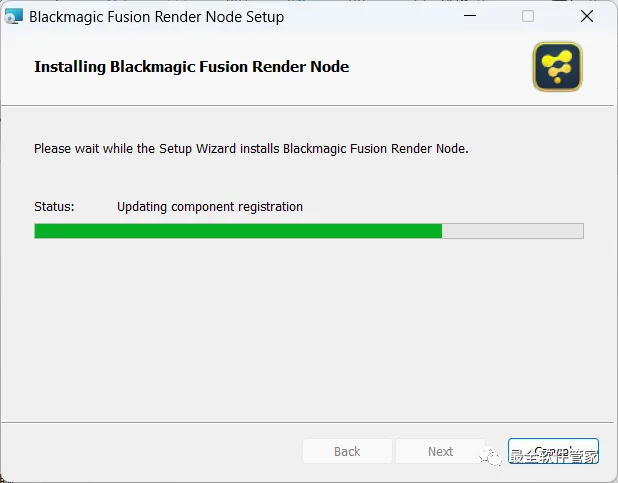Click the installer icon in the title bar
This screenshot has width=618, height=483.
coord(13,16)
